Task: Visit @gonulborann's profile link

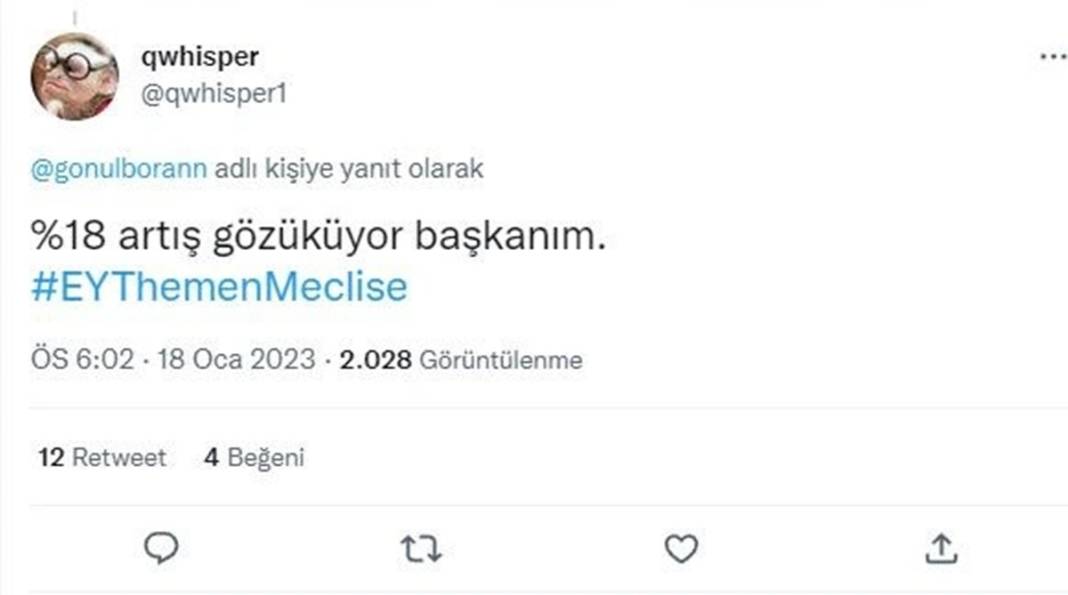Action: coord(115,169)
